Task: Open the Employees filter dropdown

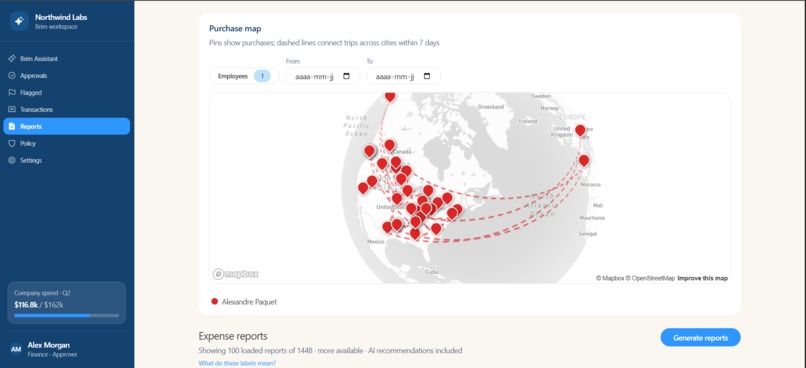Action: [244, 76]
